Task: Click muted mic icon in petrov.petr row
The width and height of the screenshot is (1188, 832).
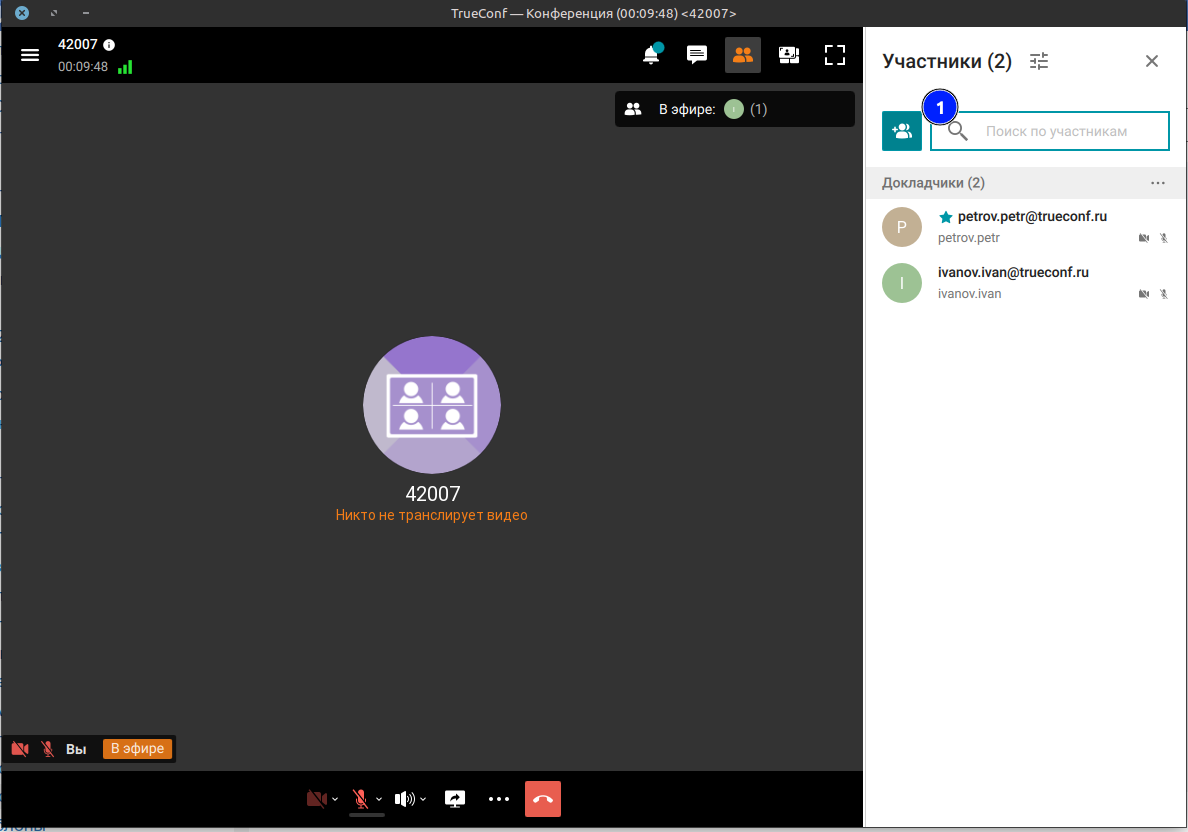Action: (1164, 238)
